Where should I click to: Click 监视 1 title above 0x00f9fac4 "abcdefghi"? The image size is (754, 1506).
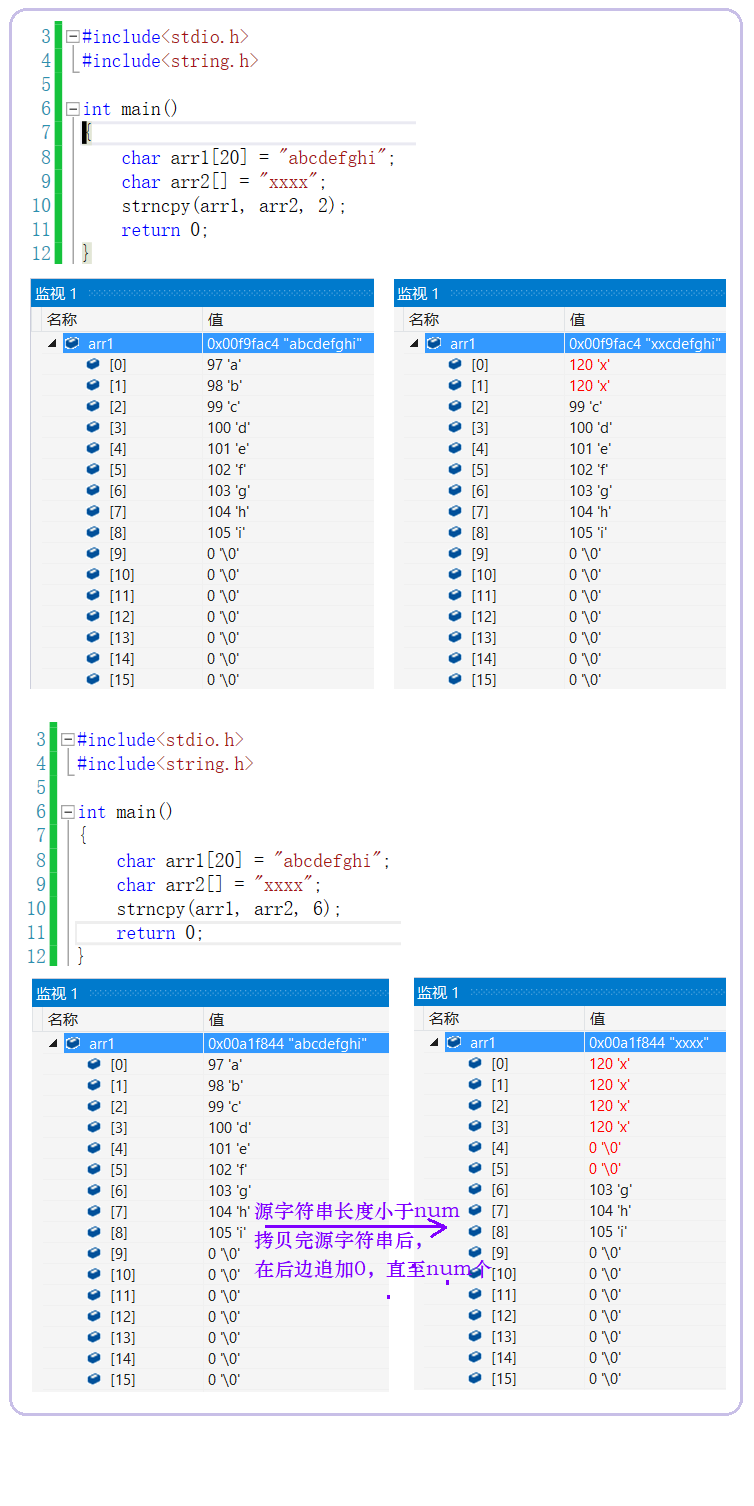[56, 293]
